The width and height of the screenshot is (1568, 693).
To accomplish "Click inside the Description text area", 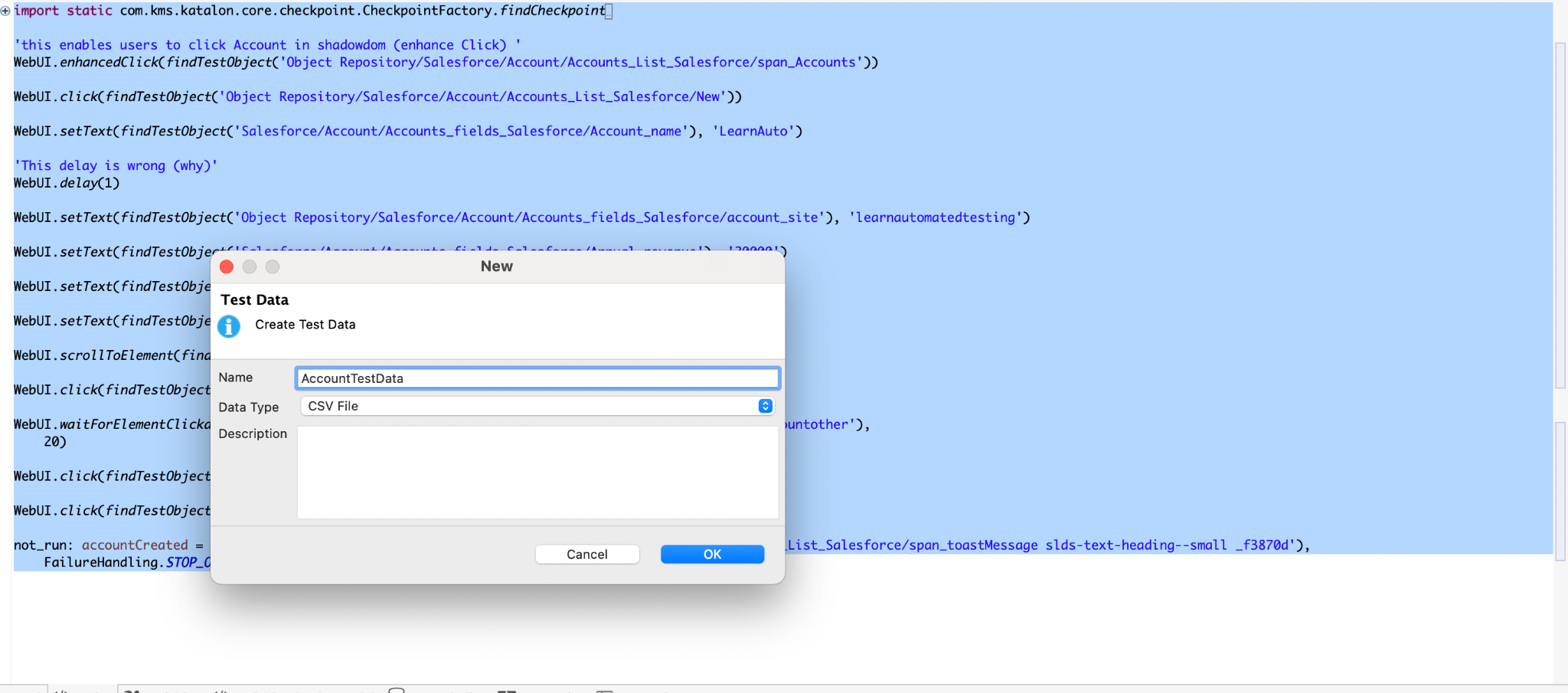I will tap(537, 472).
